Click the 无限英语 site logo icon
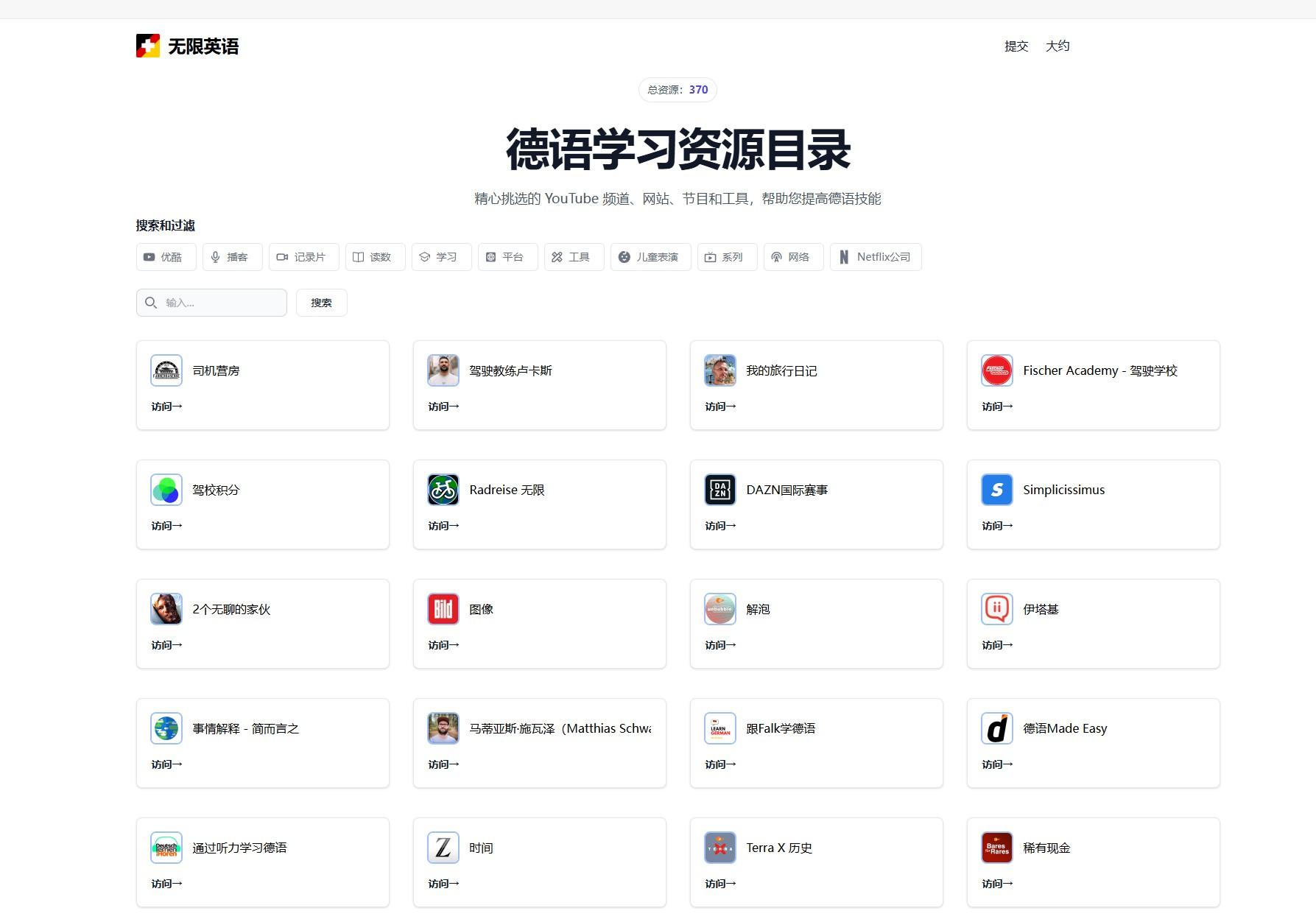Viewport: 1316px width, 922px height. (148, 46)
